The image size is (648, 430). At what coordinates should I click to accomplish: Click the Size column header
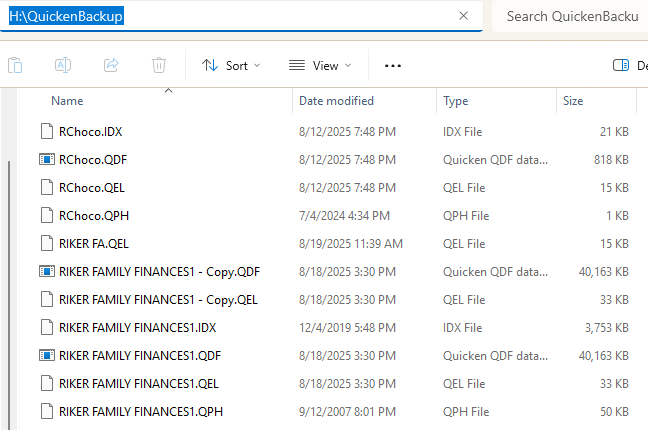pyautogui.click(x=573, y=101)
